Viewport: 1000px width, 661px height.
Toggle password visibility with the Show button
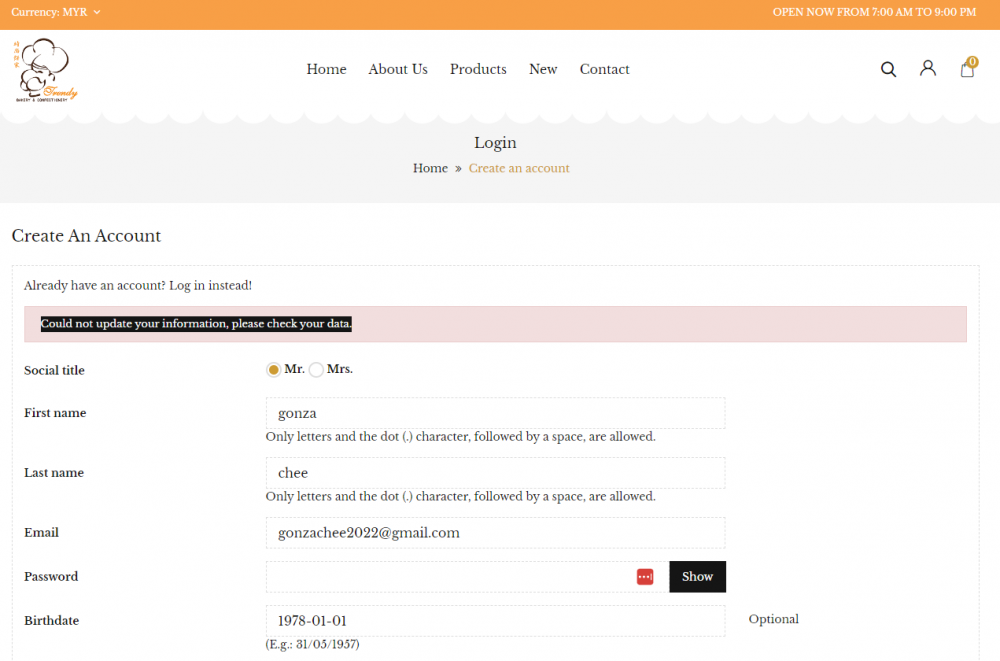coord(697,576)
